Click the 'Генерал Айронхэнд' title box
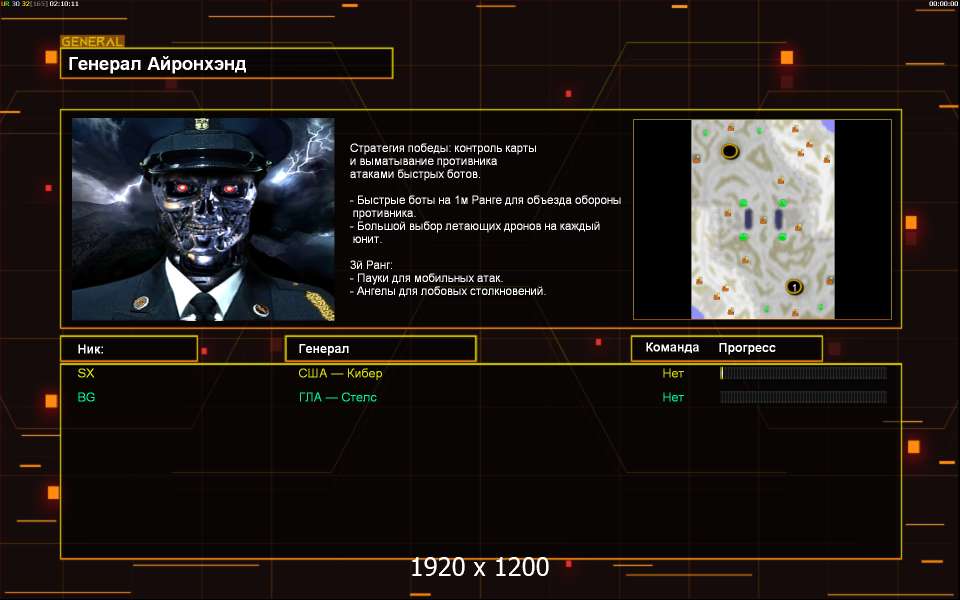 click(x=227, y=64)
